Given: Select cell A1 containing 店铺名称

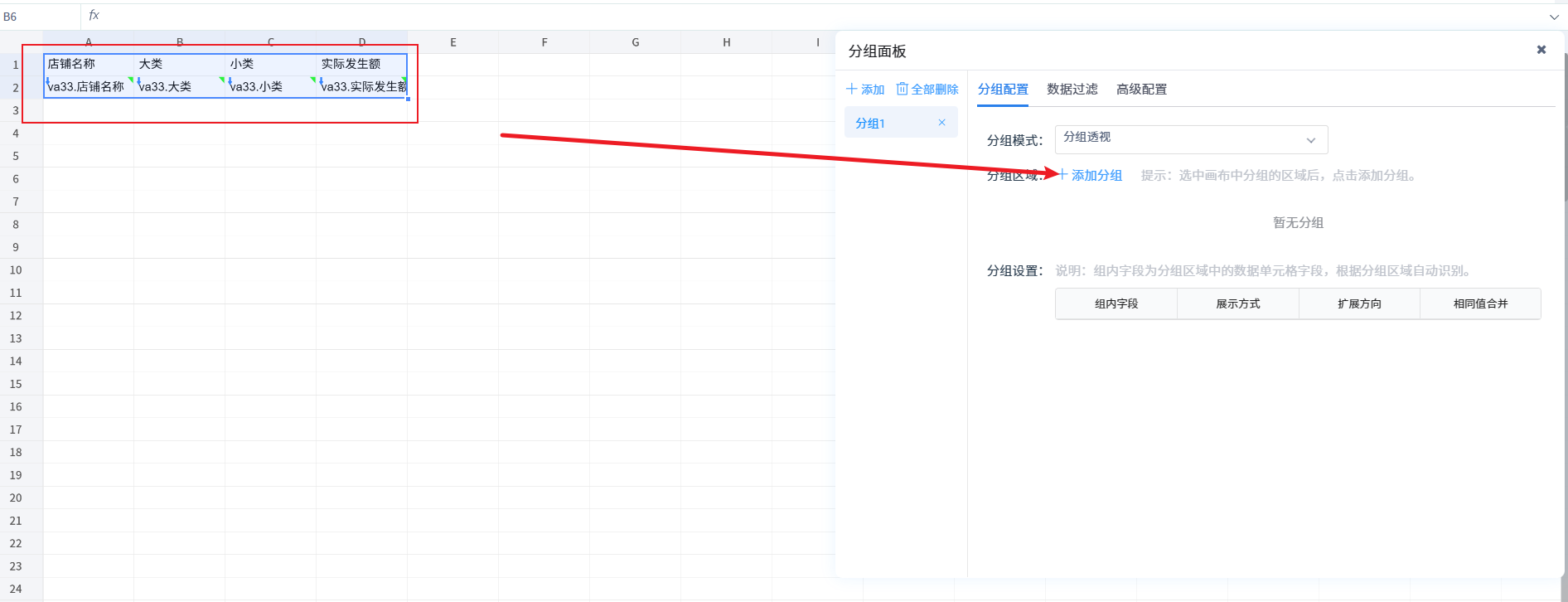Looking at the screenshot, I should click(88, 65).
